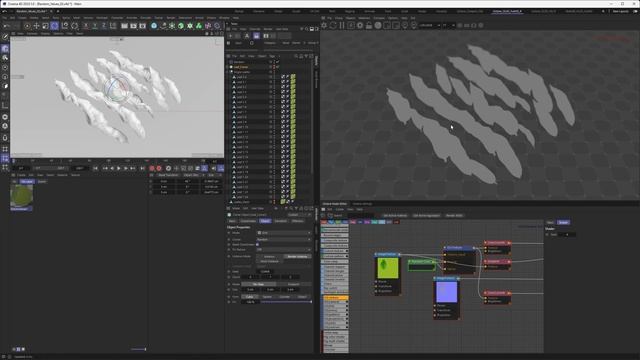Select the orange highlighted node list entry
Image resolution: width=640 pixels, height=360 pixels.
pos(336,298)
